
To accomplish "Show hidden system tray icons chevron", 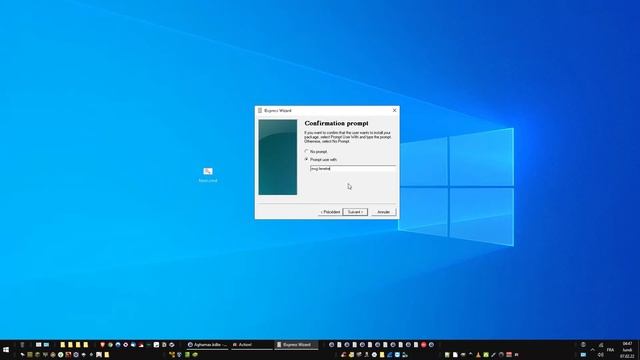I will point(593,350).
